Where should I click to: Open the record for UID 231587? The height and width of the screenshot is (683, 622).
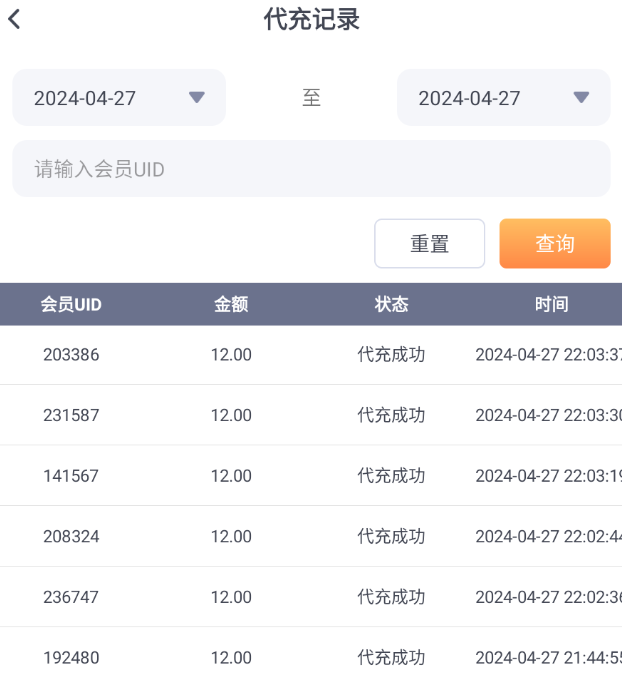coord(71,415)
